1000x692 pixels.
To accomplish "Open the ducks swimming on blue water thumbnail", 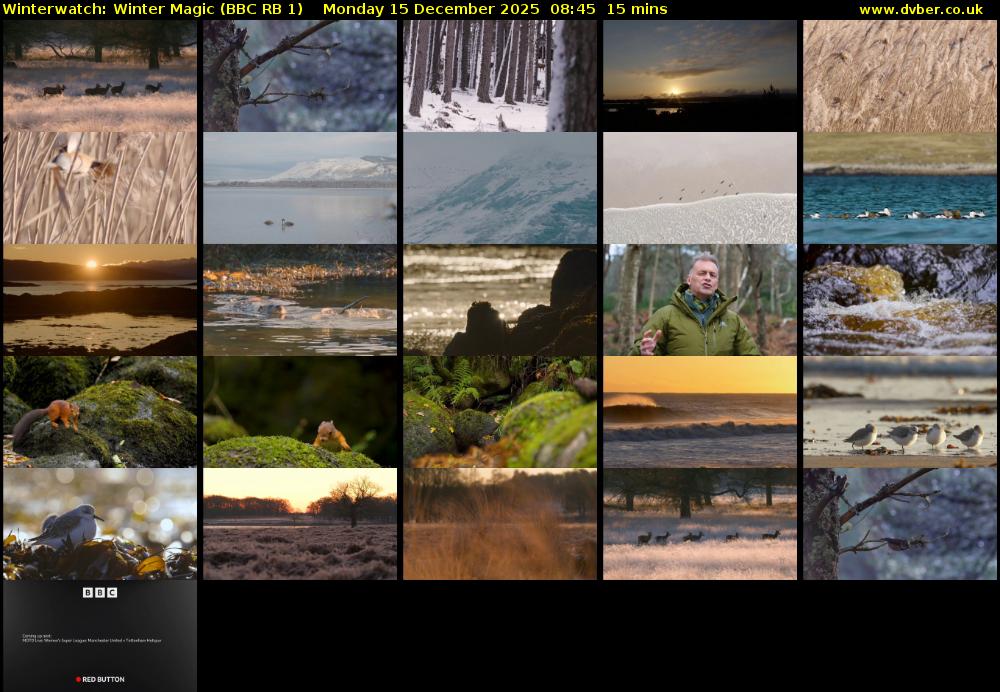I will tap(900, 188).
